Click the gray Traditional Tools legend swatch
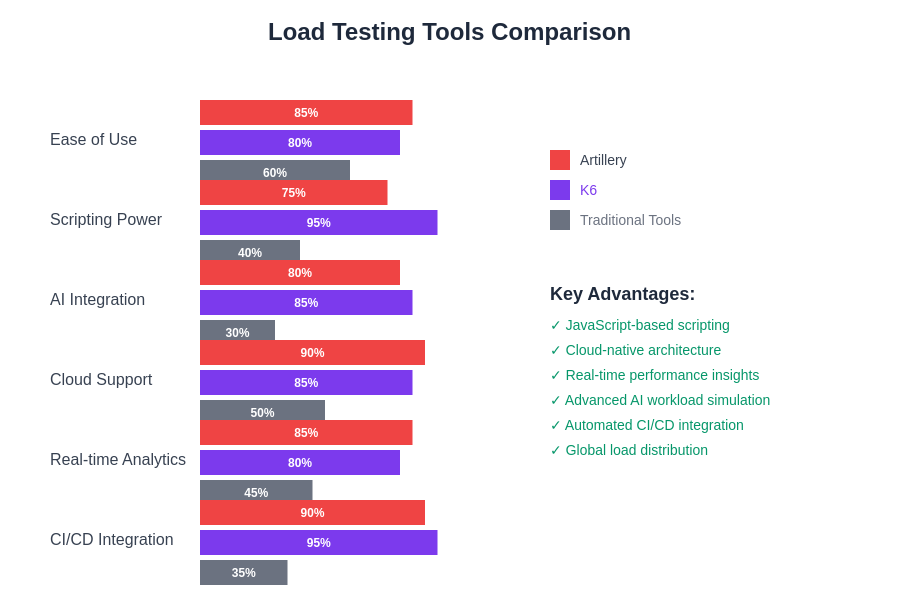The width and height of the screenshot is (900, 600). [x=560, y=220]
